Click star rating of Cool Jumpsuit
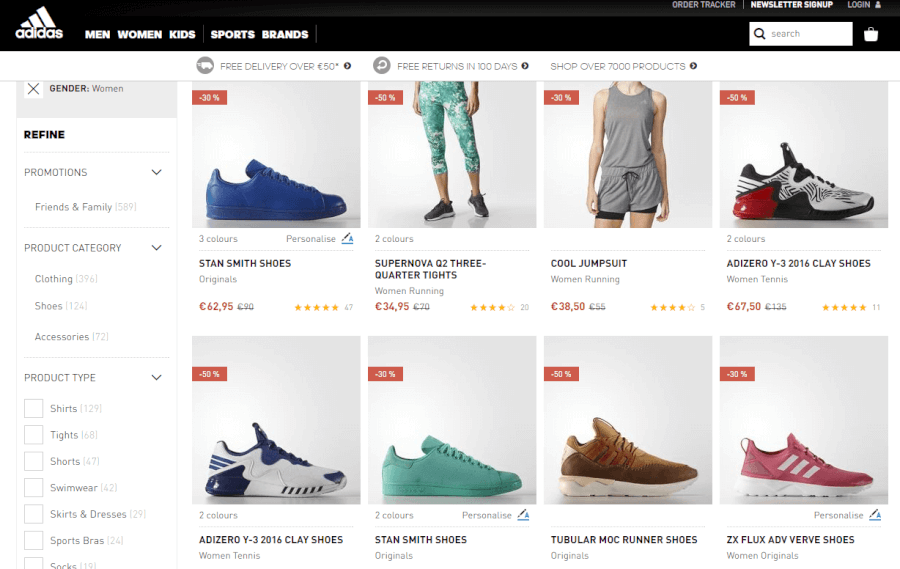This screenshot has width=900, height=569. pyautogui.click(x=672, y=308)
